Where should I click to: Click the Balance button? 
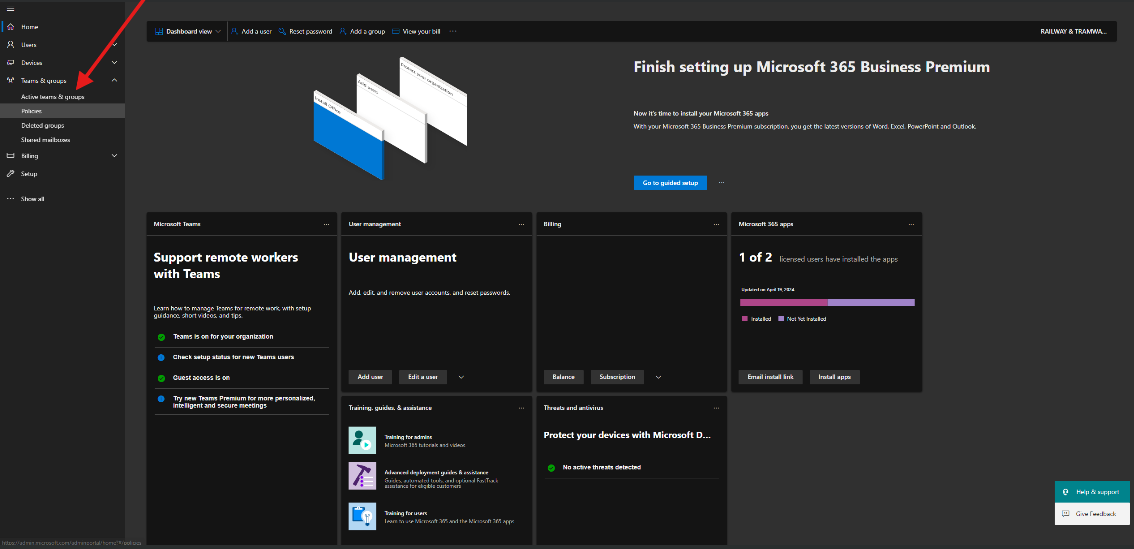[563, 377]
